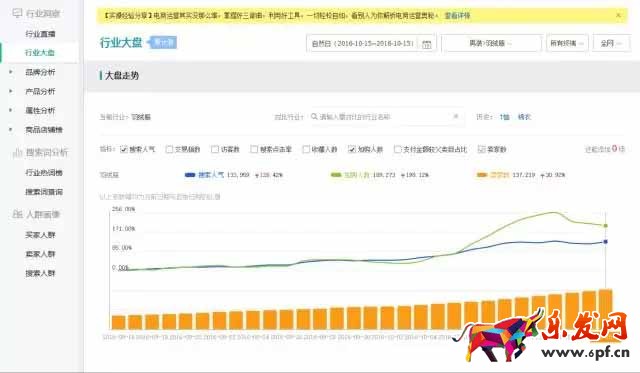Select 行业大盘 in the sidebar
Image resolution: width=640 pixels, height=373 pixels.
pyautogui.click(x=40, y=53)
